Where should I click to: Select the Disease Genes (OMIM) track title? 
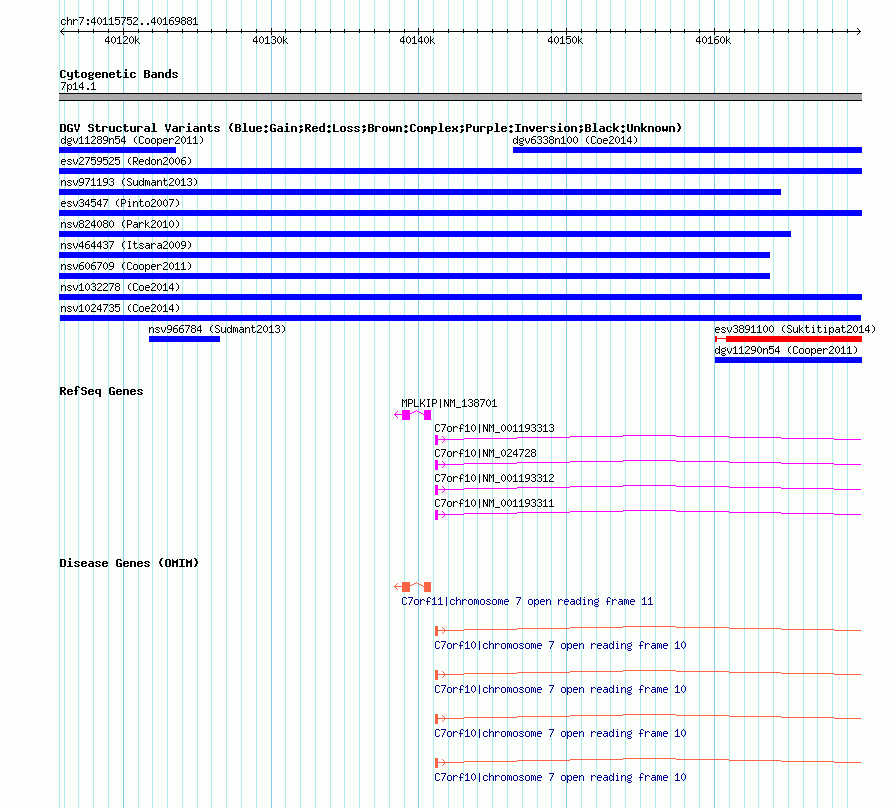point(129,563)
